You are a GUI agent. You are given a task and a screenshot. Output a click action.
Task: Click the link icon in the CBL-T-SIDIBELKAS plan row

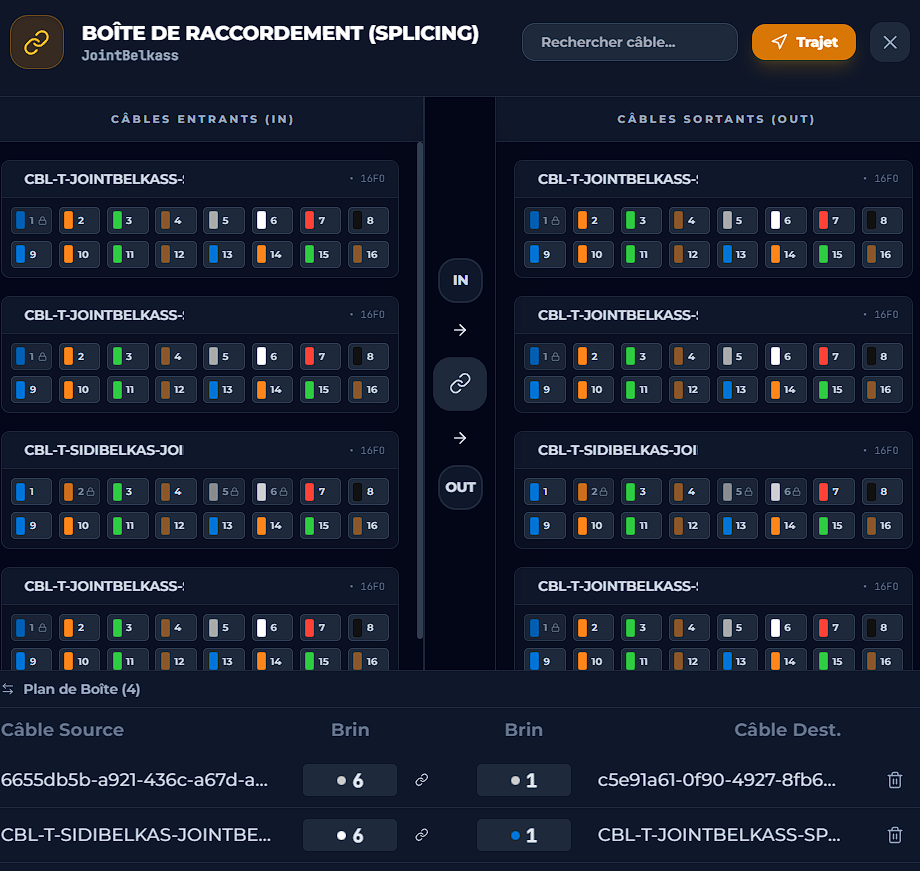point(422,835)
